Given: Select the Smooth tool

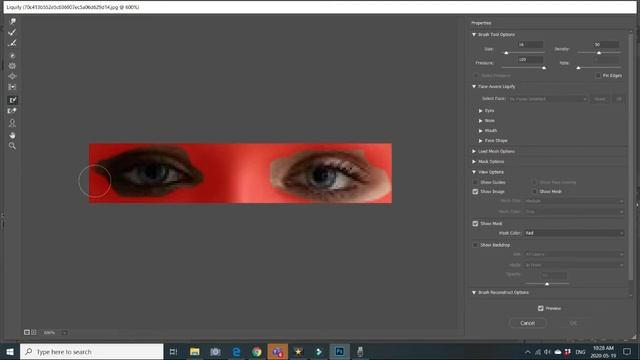Looking at the screenshot, I should (12, 43).
